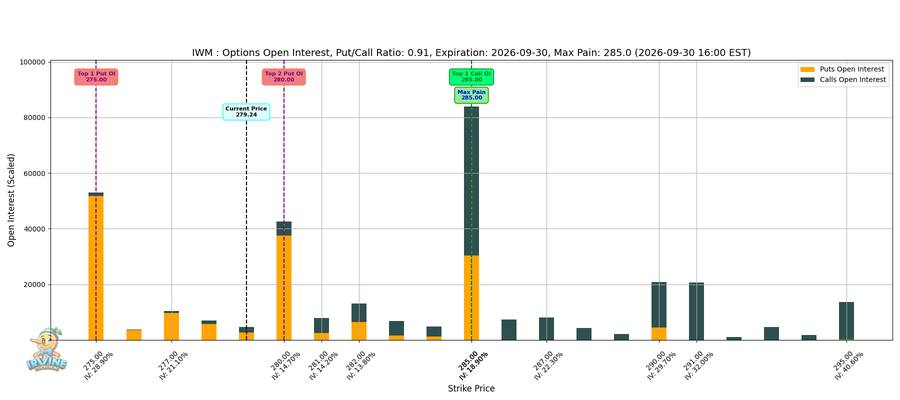Image resolution: width=900 pixels, height=400 pixels.
Task: Click the orange Puts Open Interest legend swatch
Action: pyautogui.click(x=806, y=69)
